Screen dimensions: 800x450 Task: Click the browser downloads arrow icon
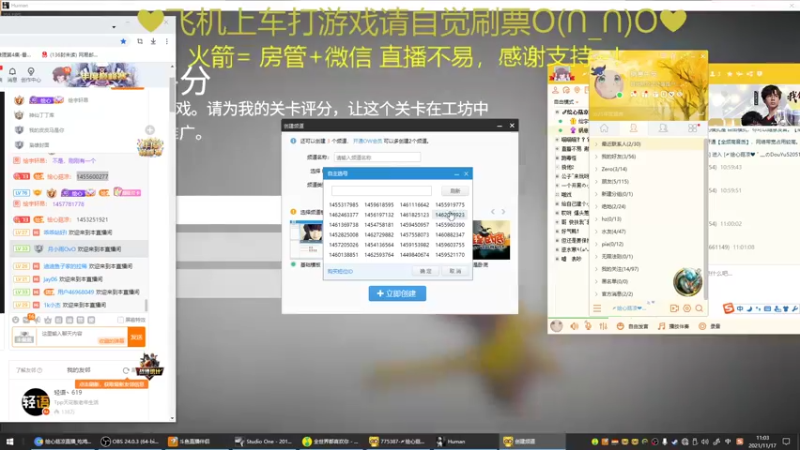(x=153, y=41)
